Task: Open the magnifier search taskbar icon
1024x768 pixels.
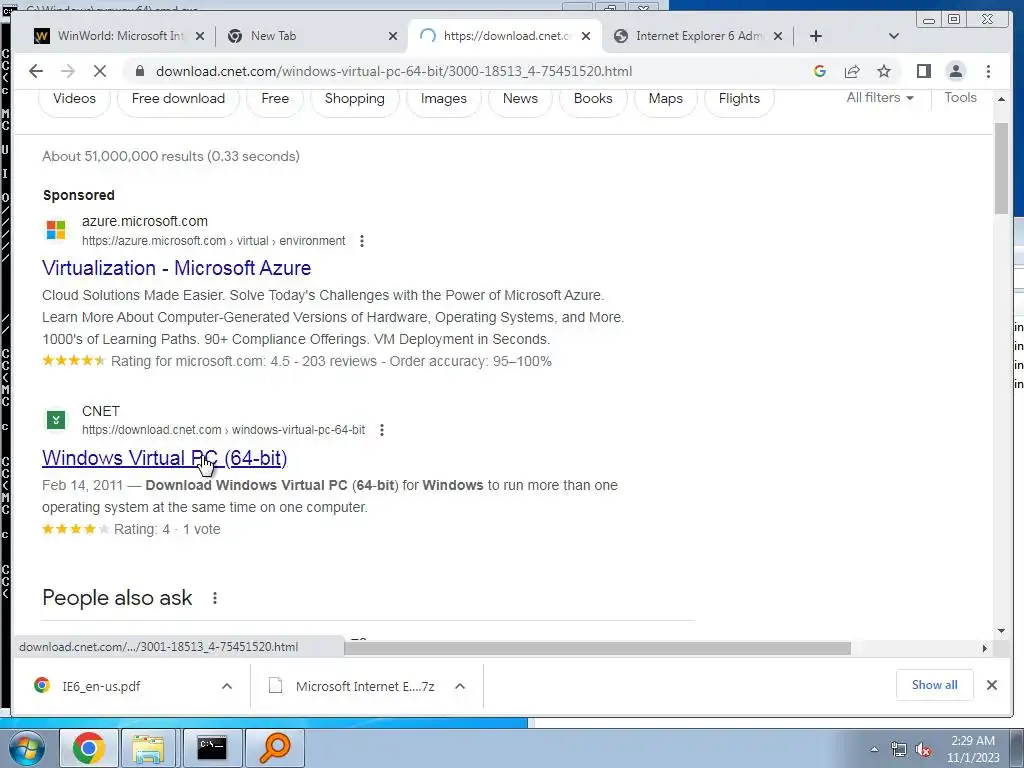Action: pos(275,748)
